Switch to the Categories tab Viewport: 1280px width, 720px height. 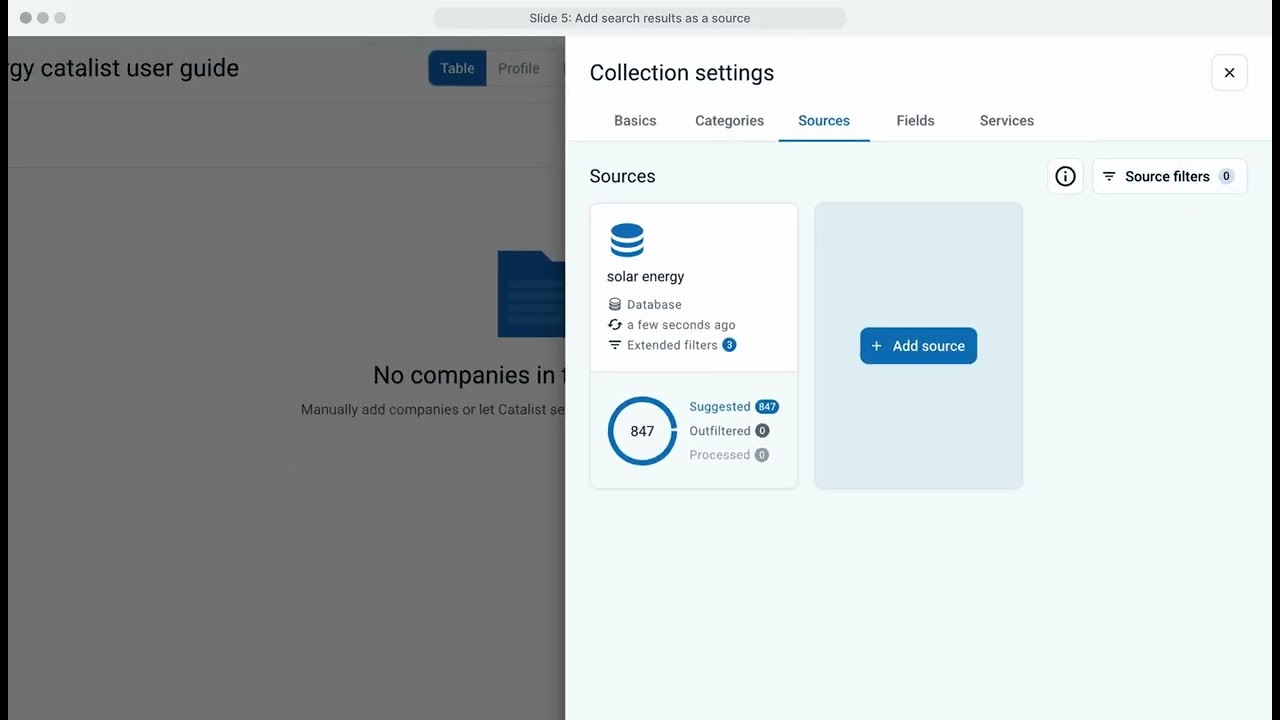click(729, 121)
